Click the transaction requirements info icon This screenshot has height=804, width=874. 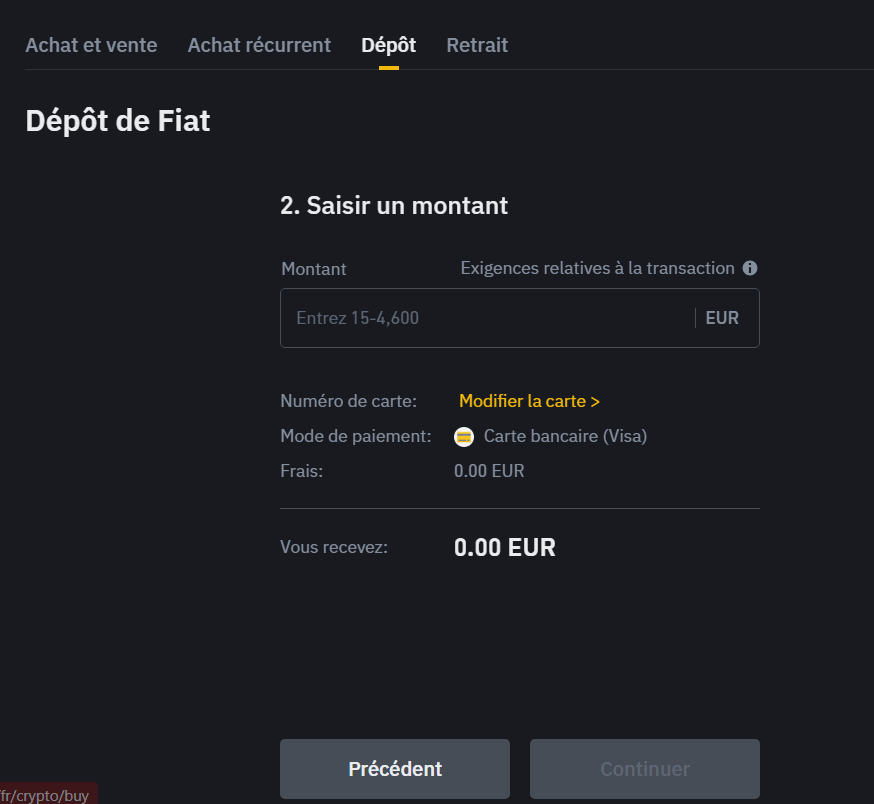click(x=750, y=268)
